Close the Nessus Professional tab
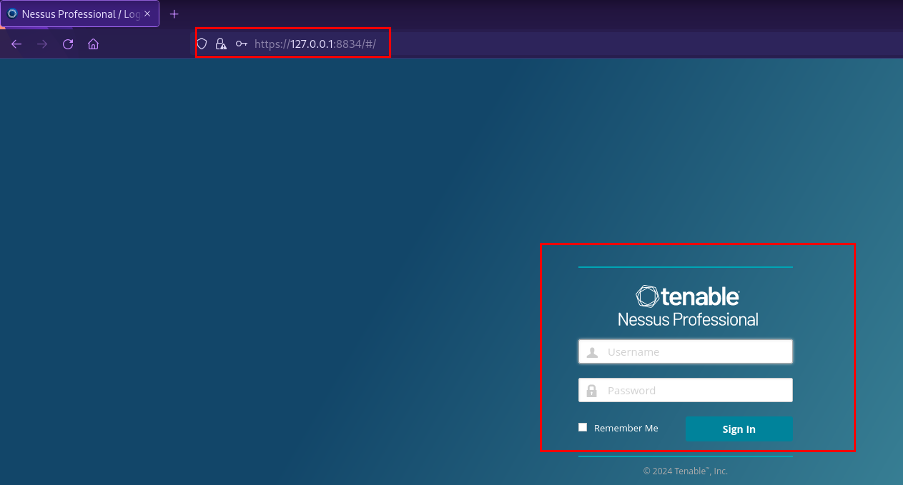 coord(148,14)
